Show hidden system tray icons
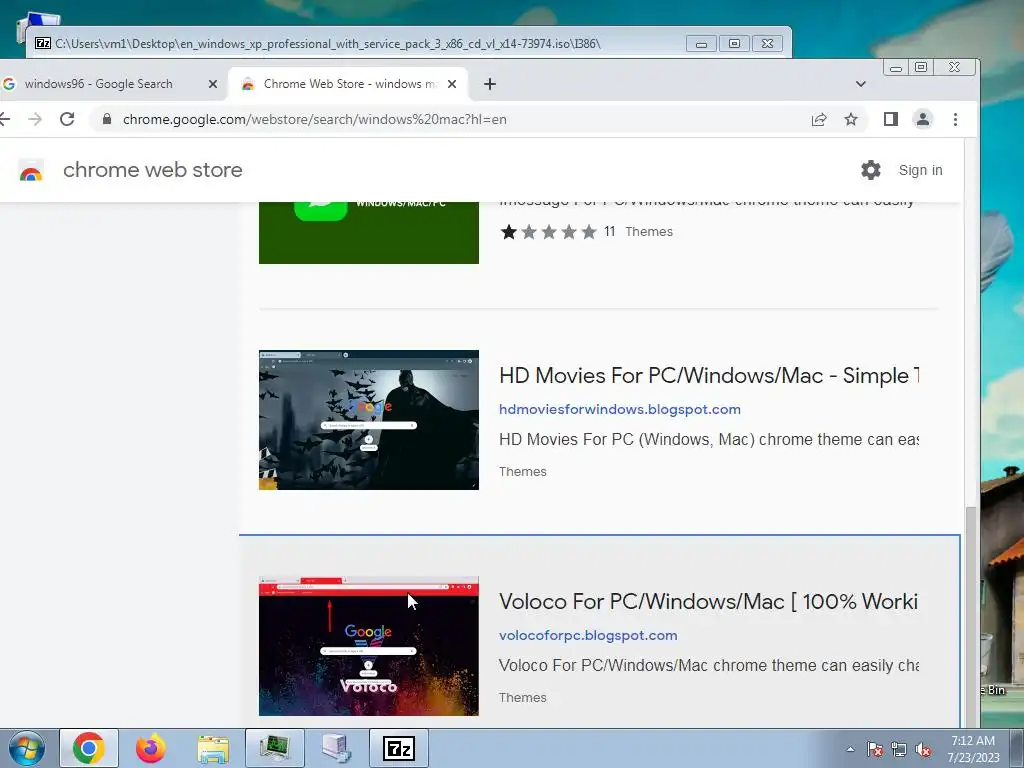The height and width of the screenshot is (768, 1024). tap(850, 749)
